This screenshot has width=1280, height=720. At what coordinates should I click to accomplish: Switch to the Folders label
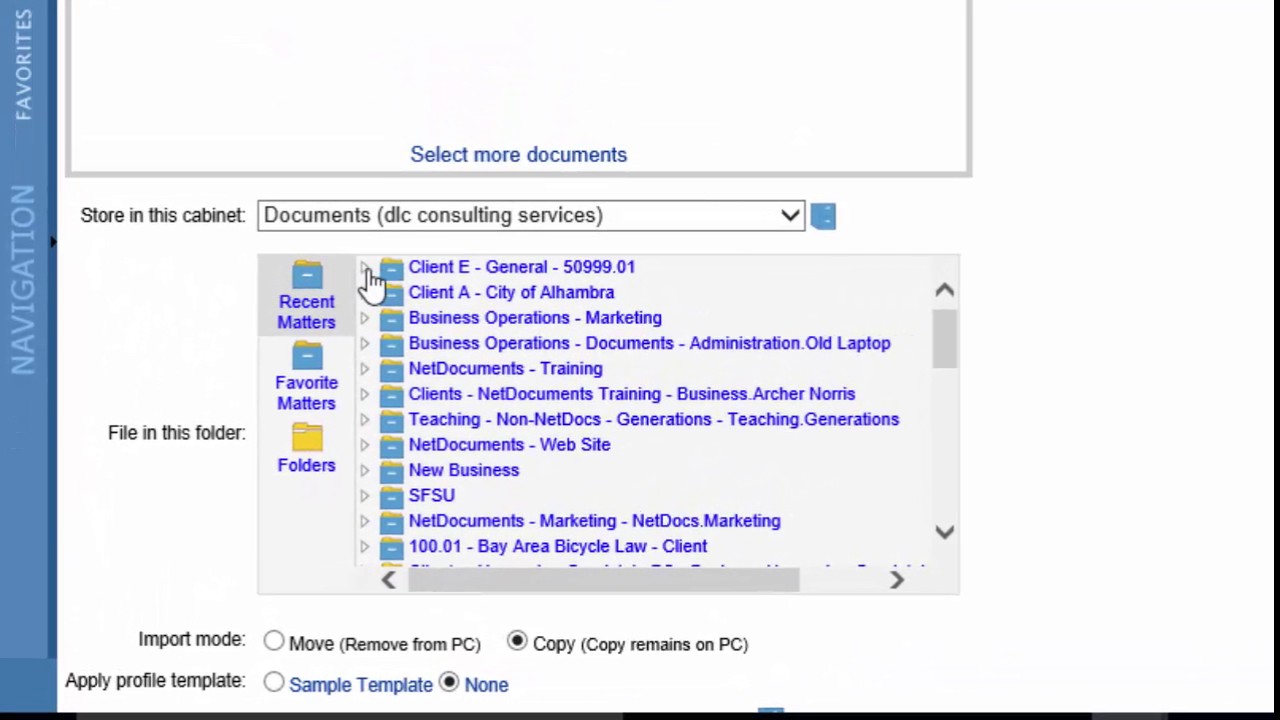pyautogui.click(x=306, y=465)
